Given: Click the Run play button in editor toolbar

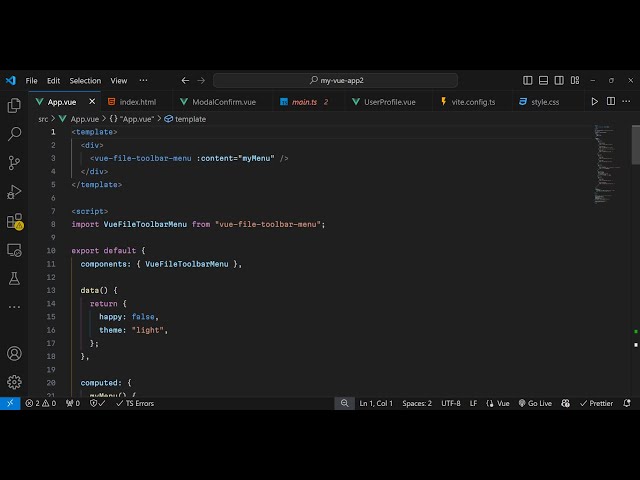Looking at the screenshot, I should 595,101.
